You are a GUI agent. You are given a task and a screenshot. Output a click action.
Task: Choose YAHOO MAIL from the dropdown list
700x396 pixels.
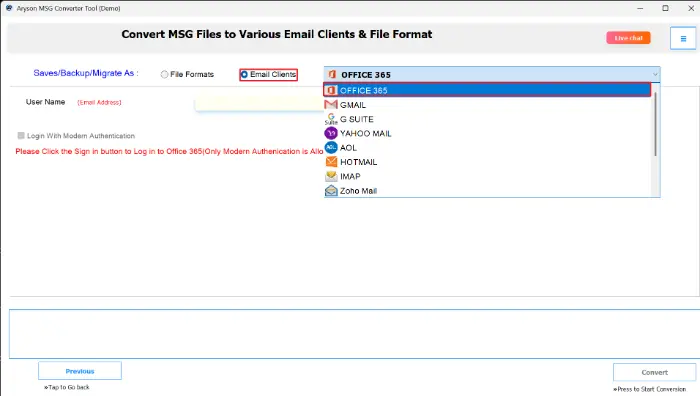(488, 133)
